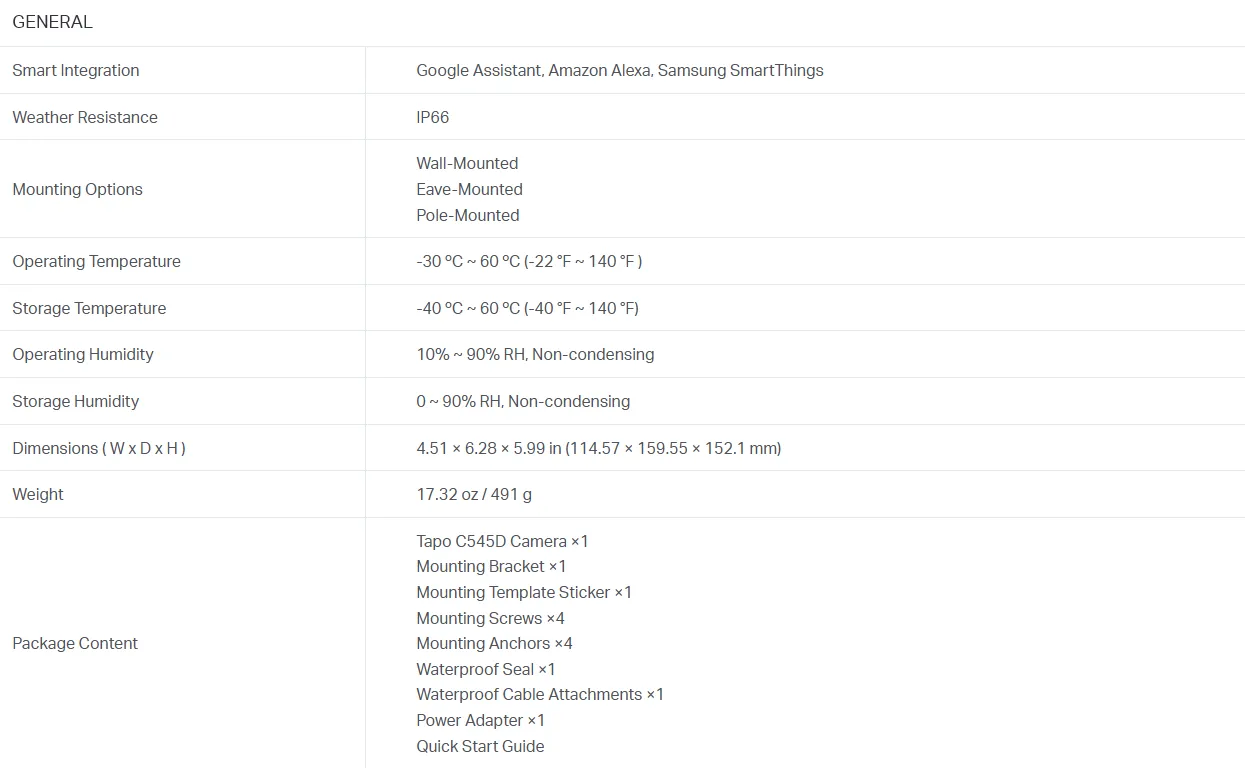Select the -30 °C ~ 60 °C operating value
1245x768 pixels.
point(529,261)
